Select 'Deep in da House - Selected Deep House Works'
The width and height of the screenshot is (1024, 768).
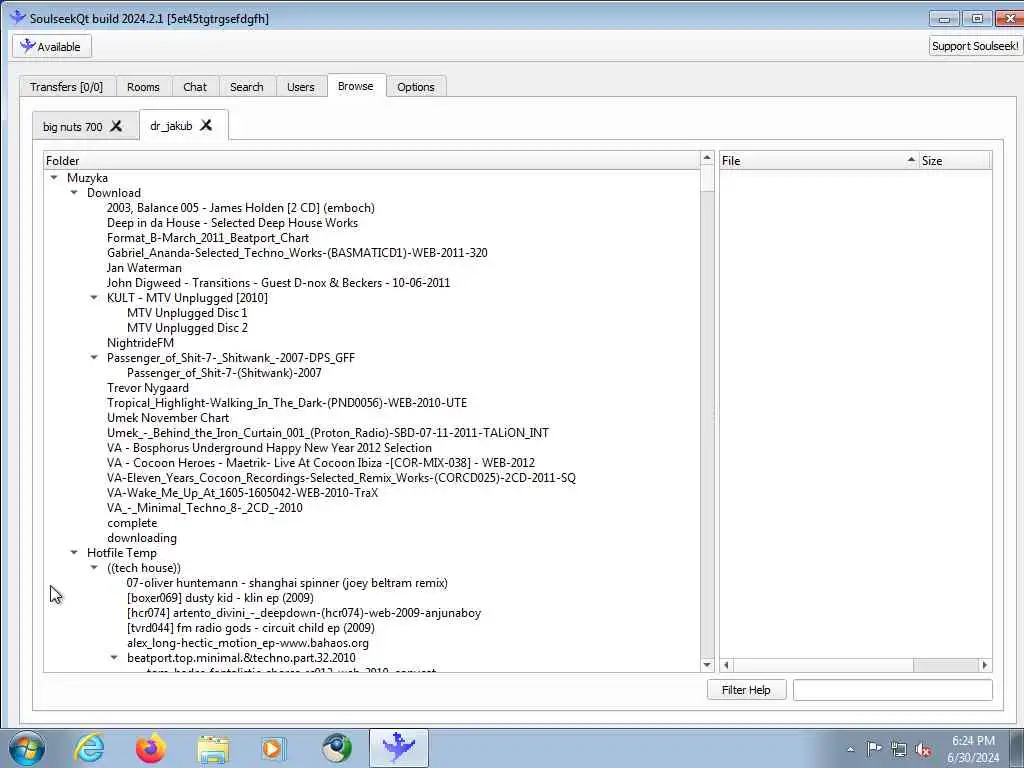(232, 223)
